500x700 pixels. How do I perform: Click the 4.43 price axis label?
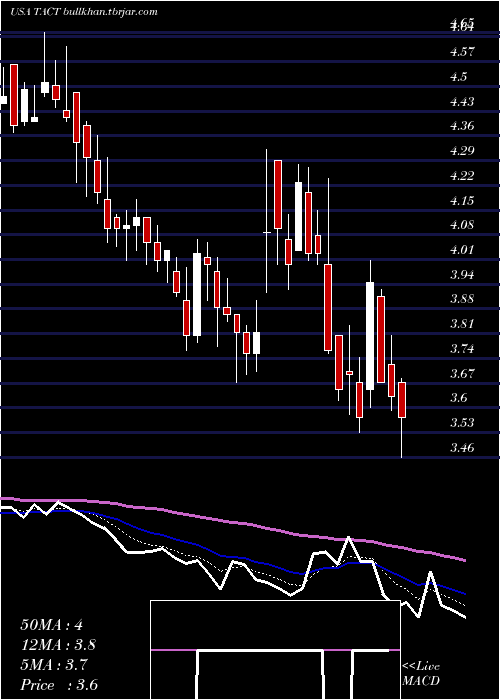462,102
